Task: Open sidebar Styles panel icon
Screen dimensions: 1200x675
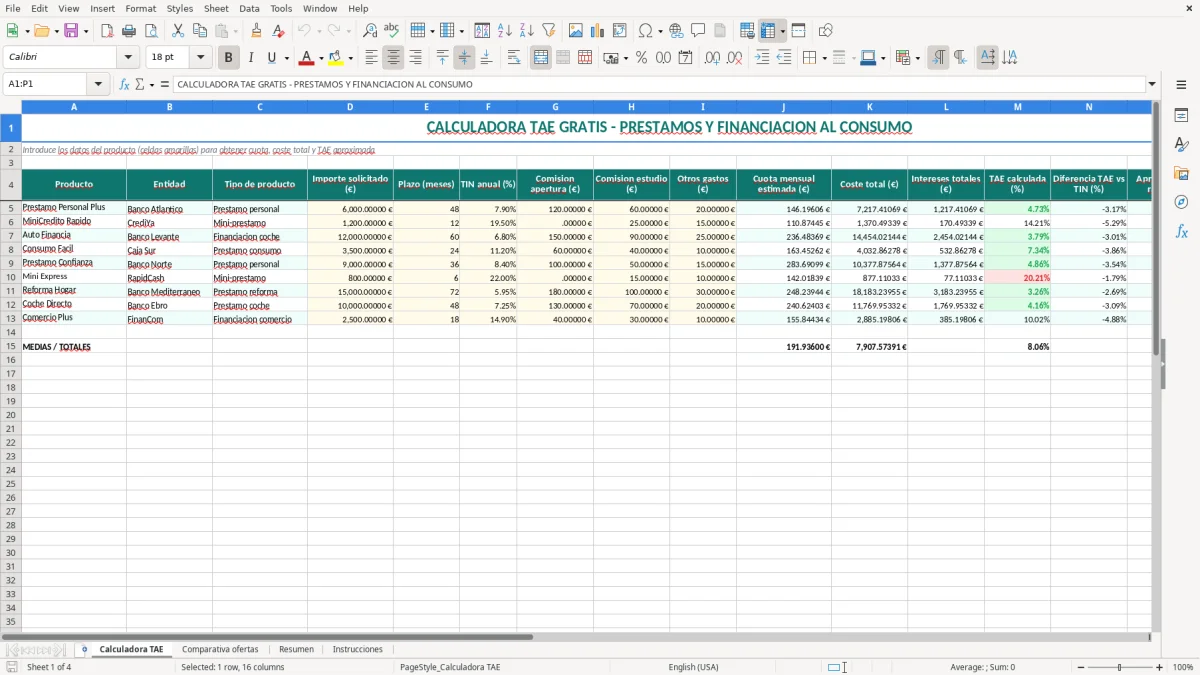Action: tap(1181, 145)
